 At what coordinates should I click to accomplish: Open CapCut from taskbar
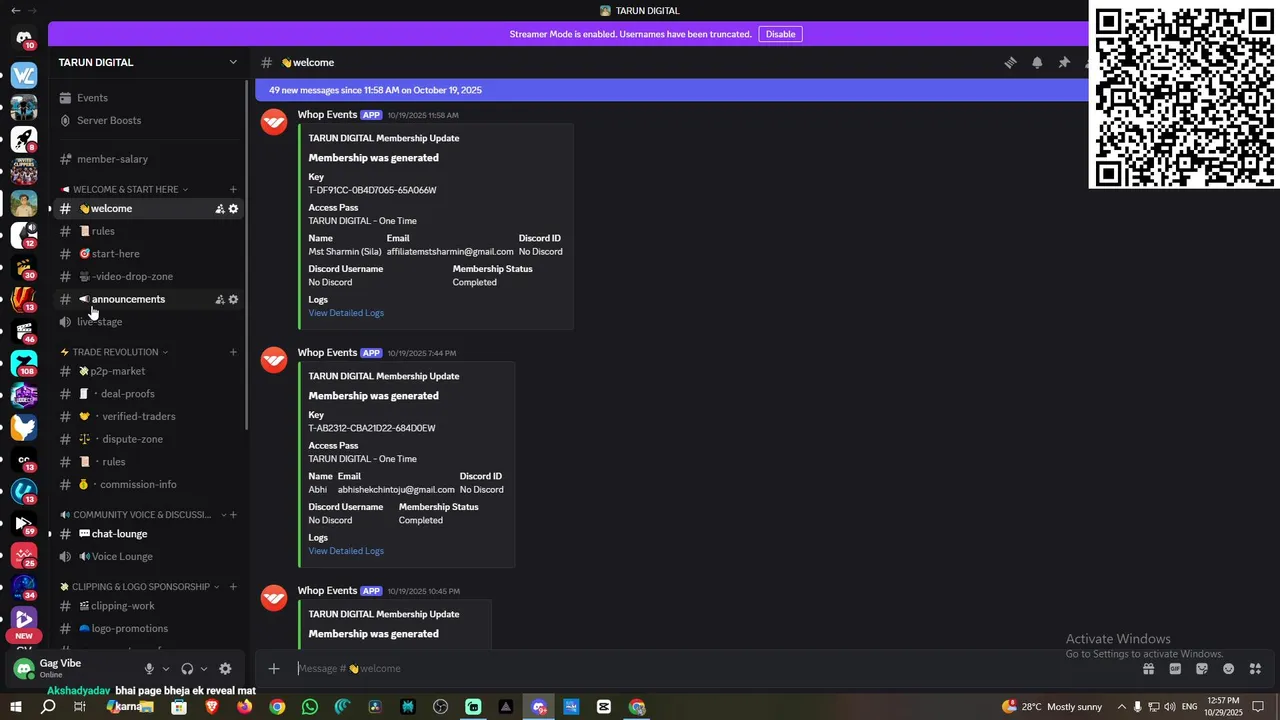pyautogui.click(x=604, y=707)
